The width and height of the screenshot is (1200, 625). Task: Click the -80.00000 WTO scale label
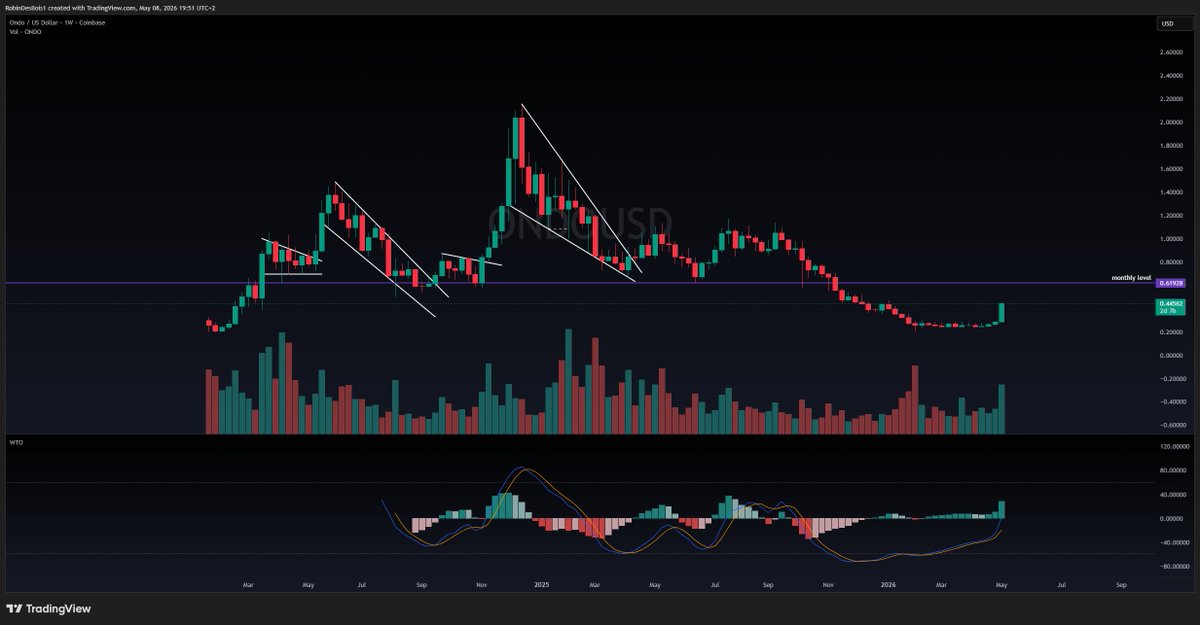click(x=1174, y=567)
